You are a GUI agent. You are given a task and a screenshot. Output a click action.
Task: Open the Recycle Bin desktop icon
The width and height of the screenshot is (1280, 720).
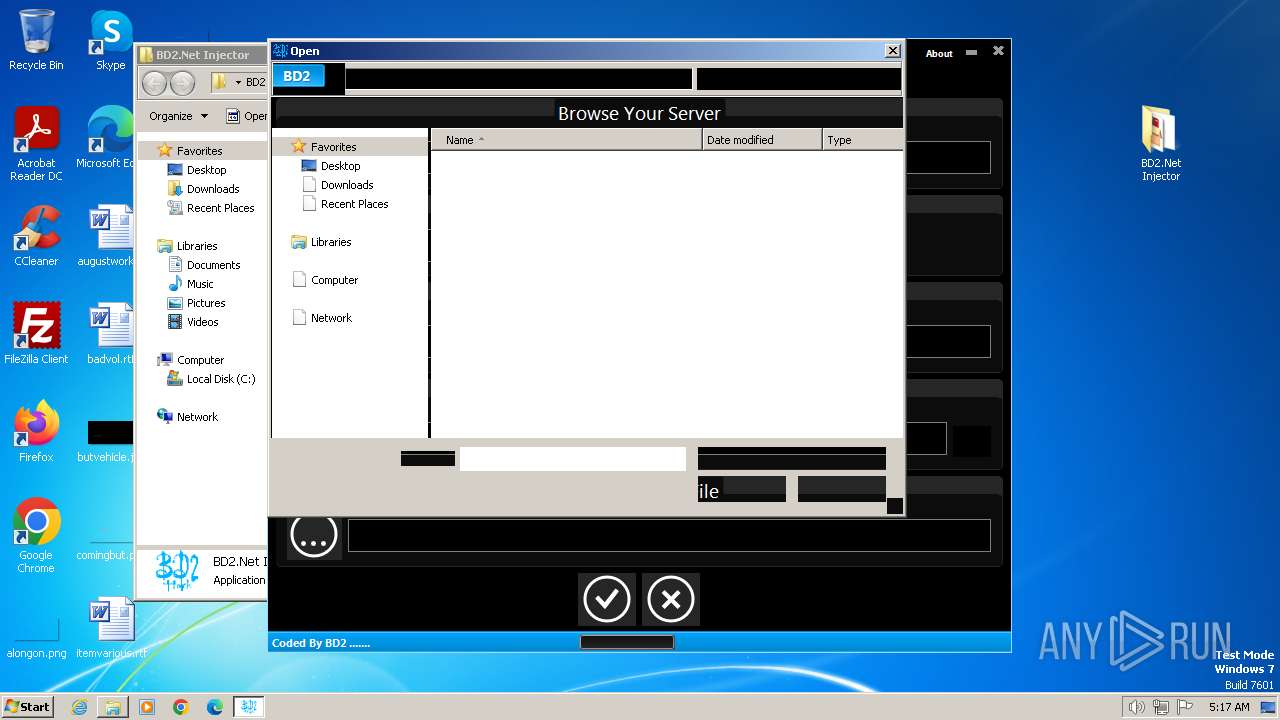tap(36, 40)
